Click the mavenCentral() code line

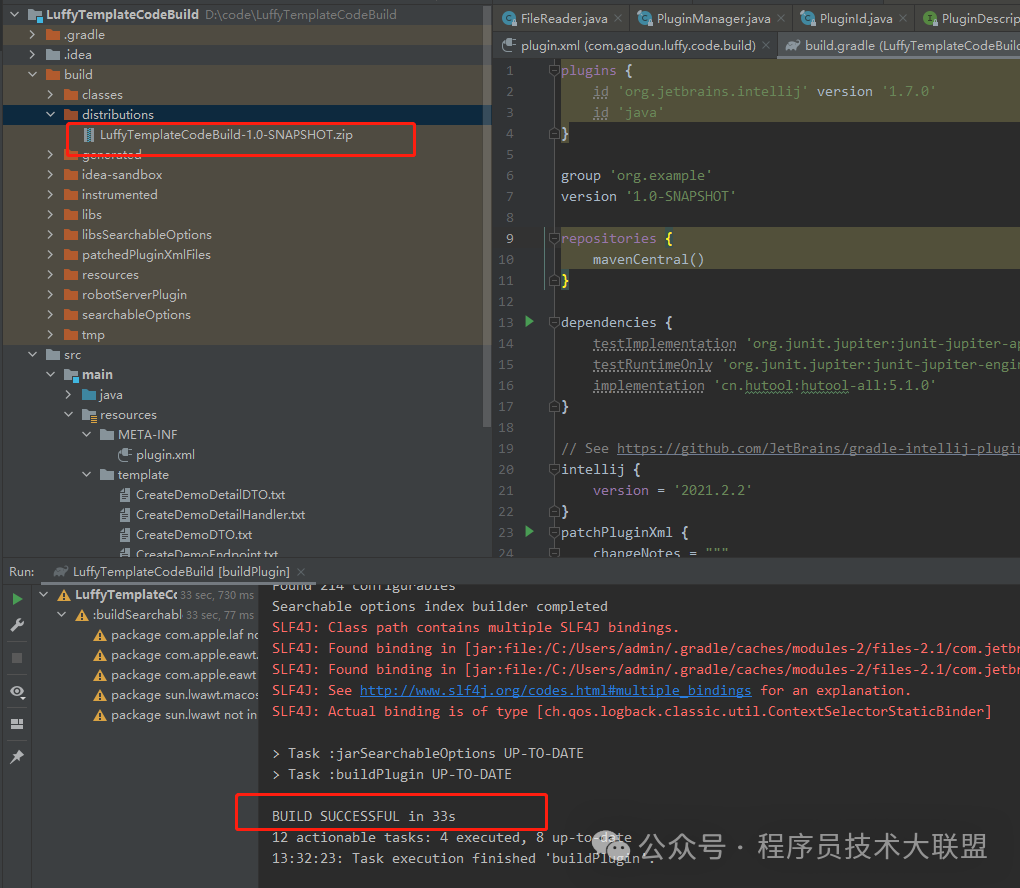[648, 260]
